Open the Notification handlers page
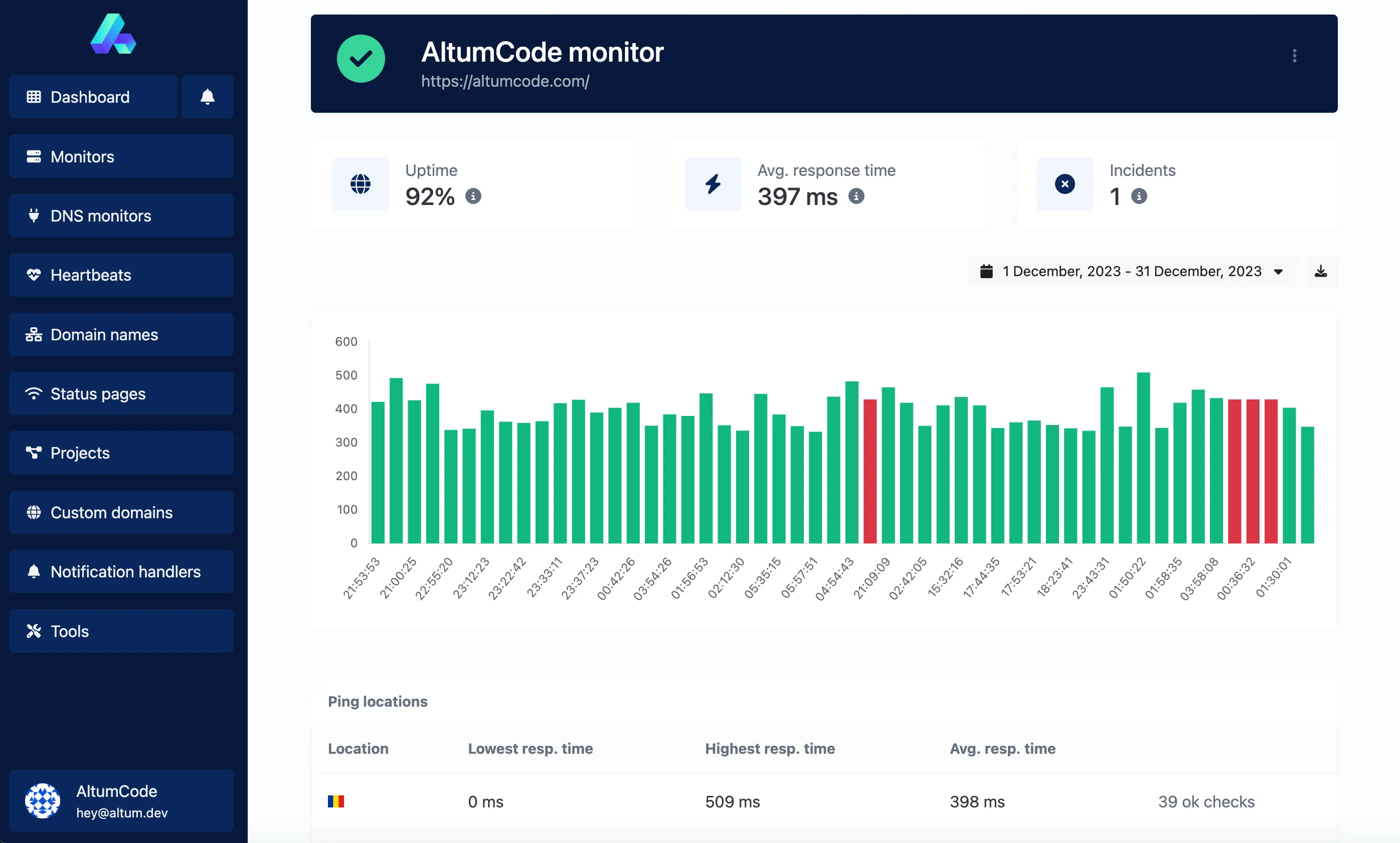The width and height of the screenshot is (1400, 843). click(121, 571)
